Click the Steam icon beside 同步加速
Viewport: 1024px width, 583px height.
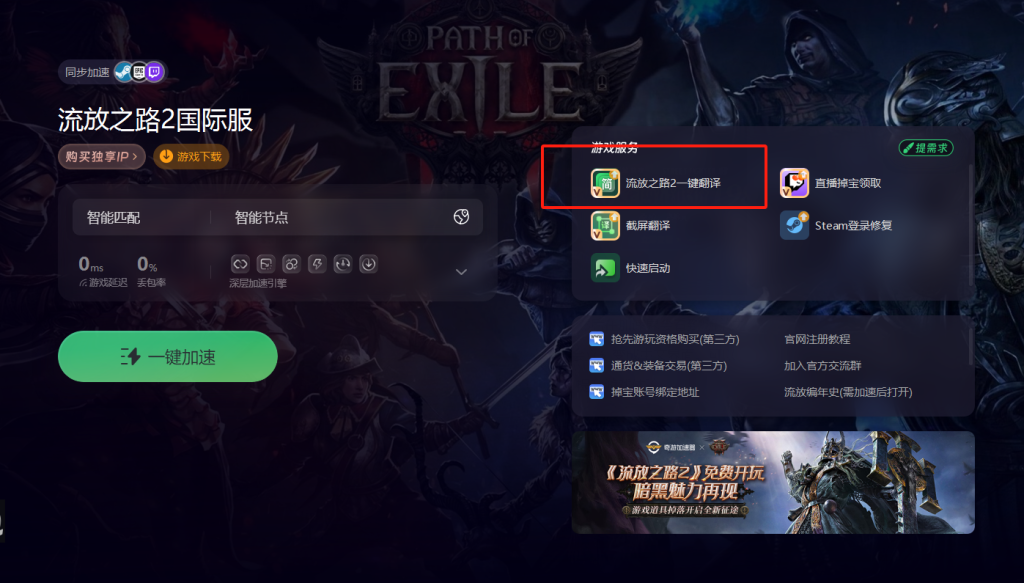pos(123,72)
